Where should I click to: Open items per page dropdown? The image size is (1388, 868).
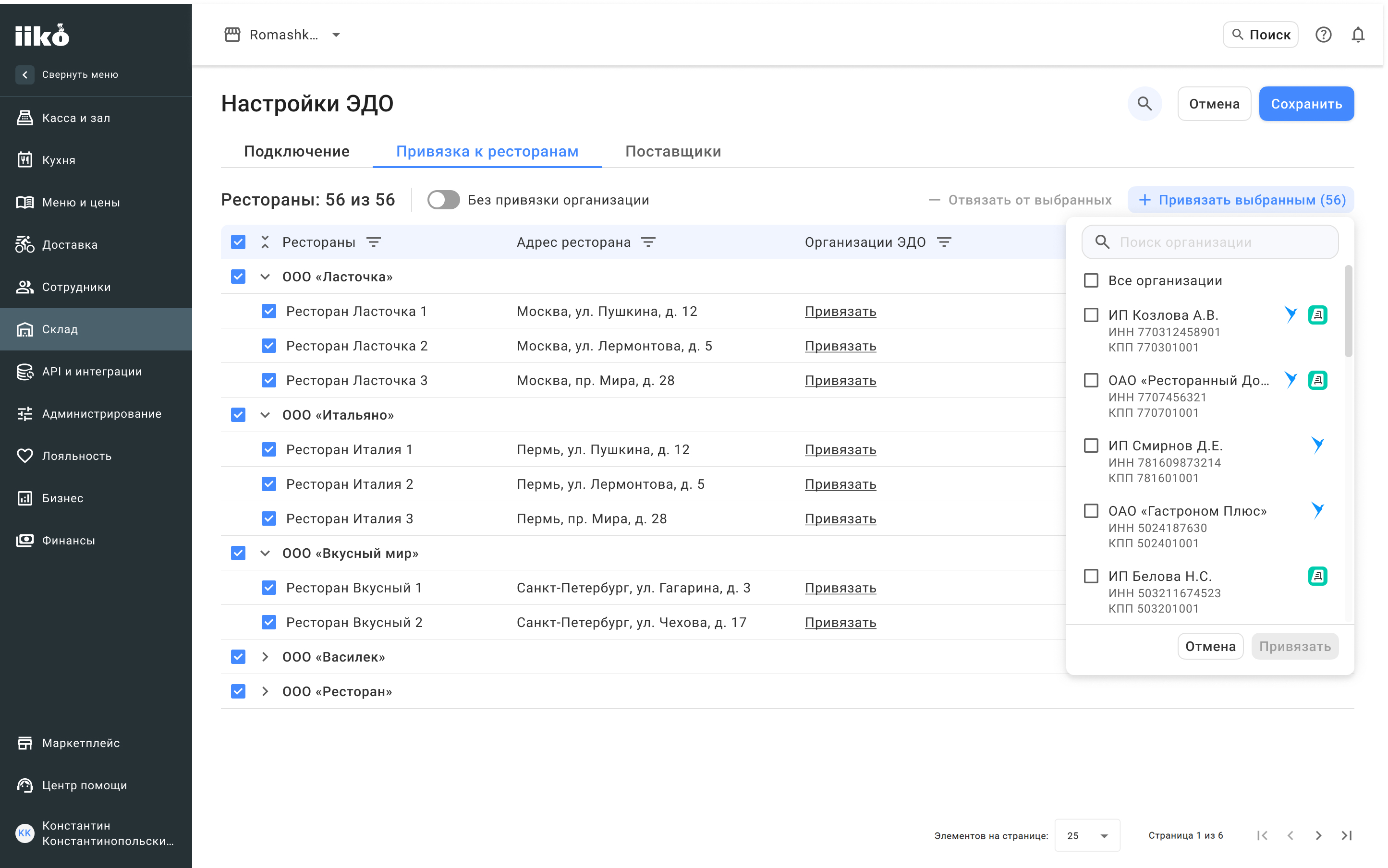[1087, 835]
